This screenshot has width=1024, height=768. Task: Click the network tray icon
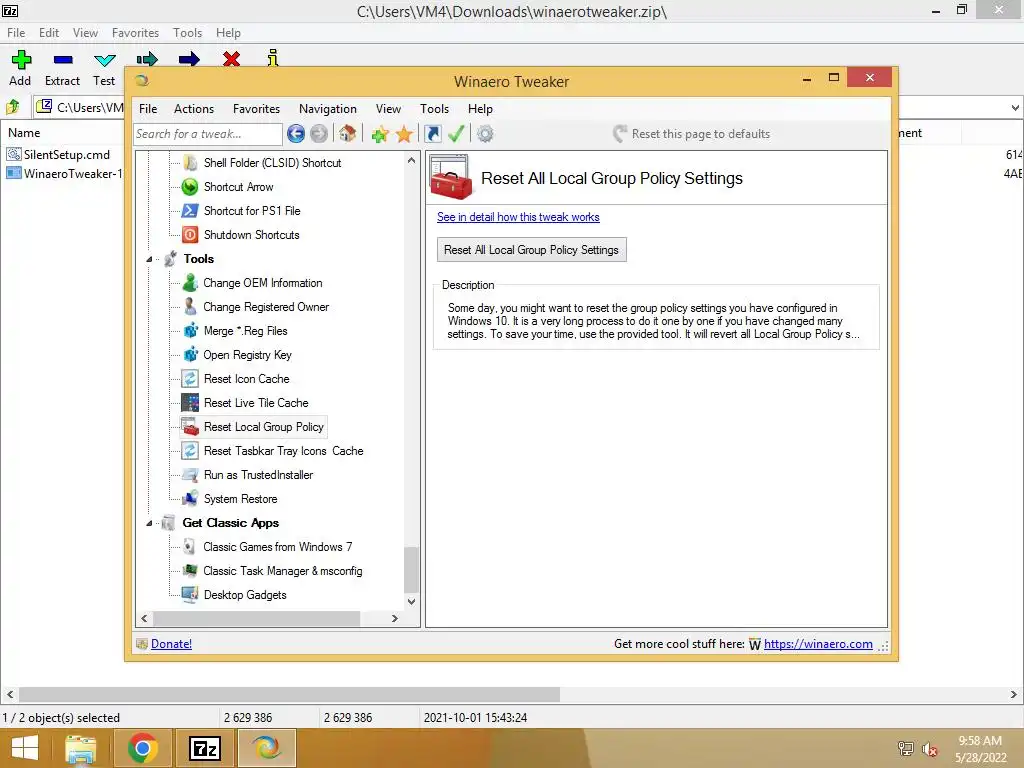(906, 749)
